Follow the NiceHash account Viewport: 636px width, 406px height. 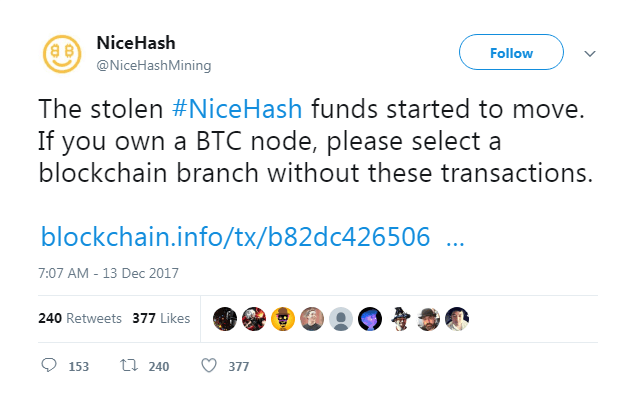pyautogui.click(x=511, y=52)
